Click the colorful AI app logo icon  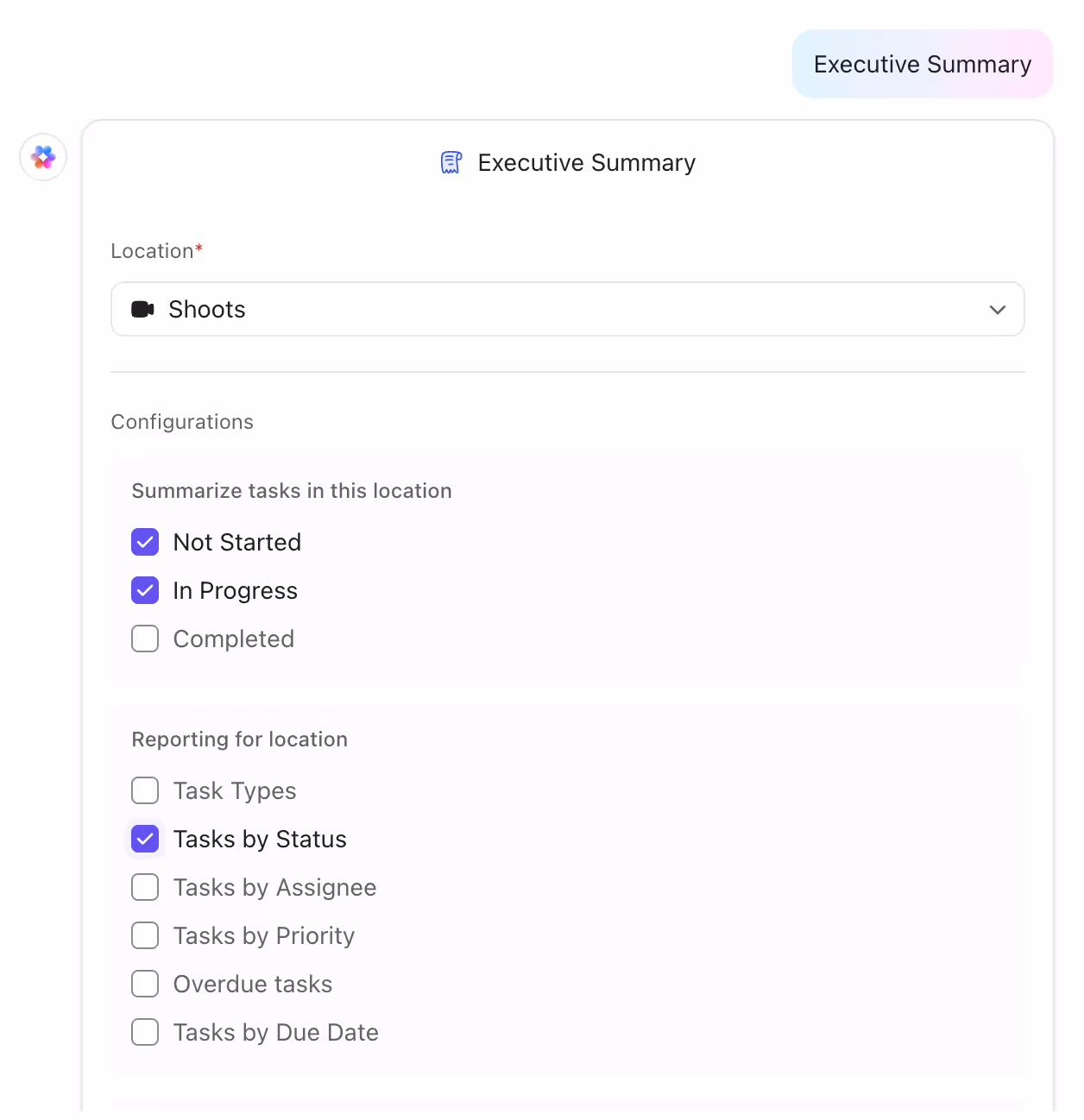tap(42, 157)
